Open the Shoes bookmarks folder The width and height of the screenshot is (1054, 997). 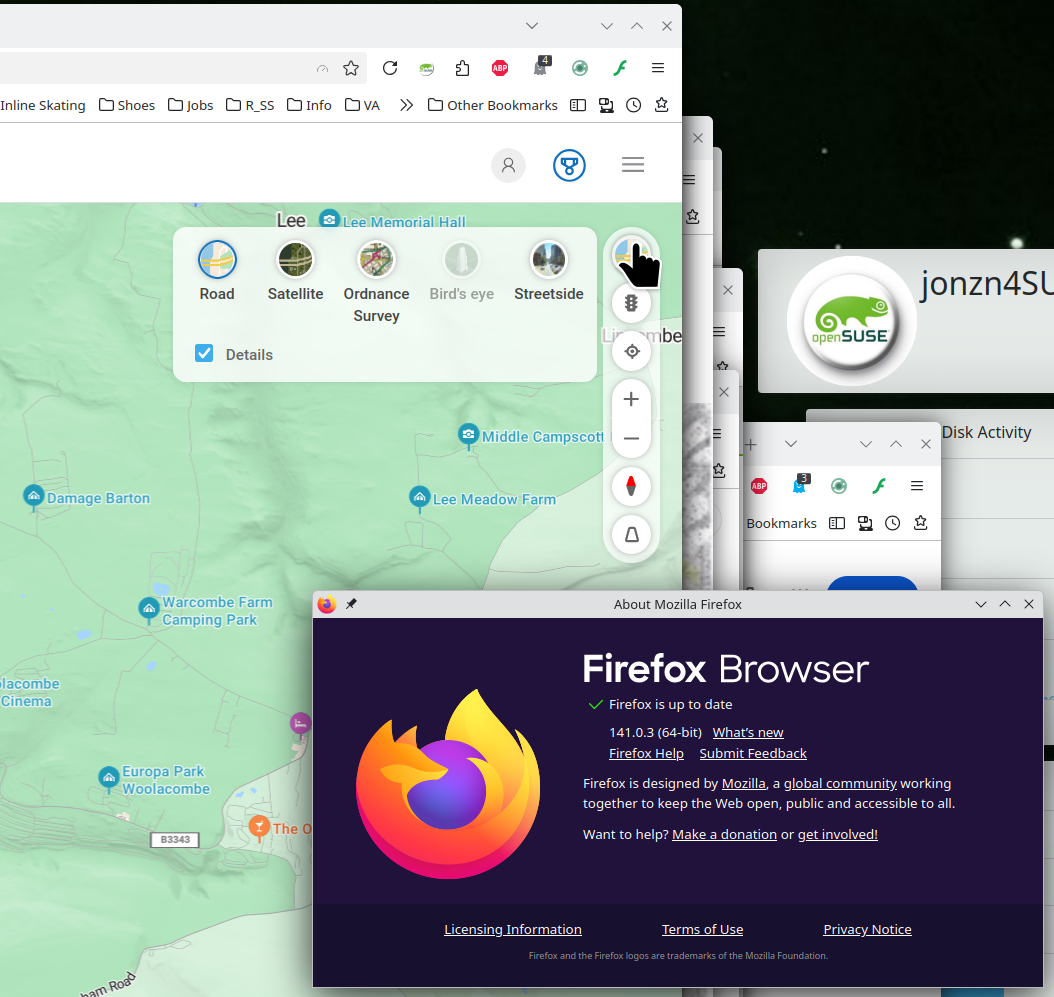coord(127,105)
